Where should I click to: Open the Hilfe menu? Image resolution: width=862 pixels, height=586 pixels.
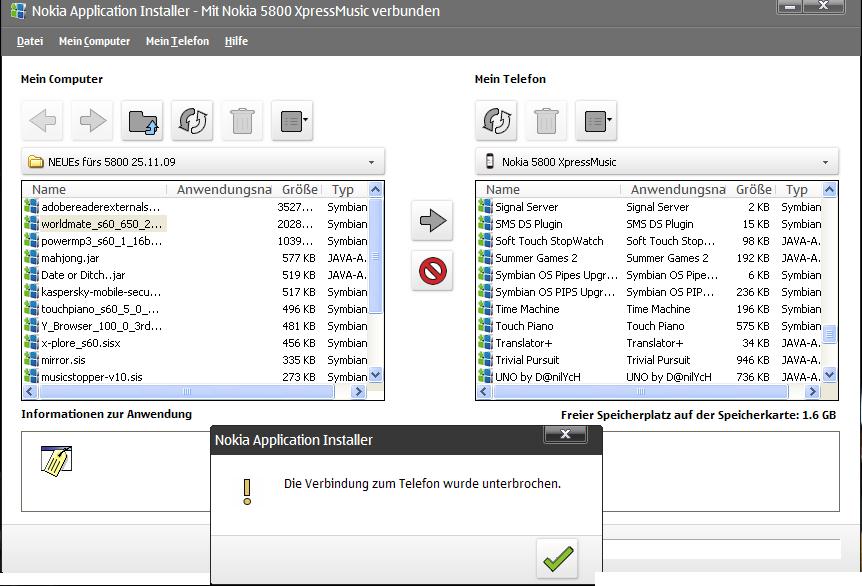[x=236, y=41]
